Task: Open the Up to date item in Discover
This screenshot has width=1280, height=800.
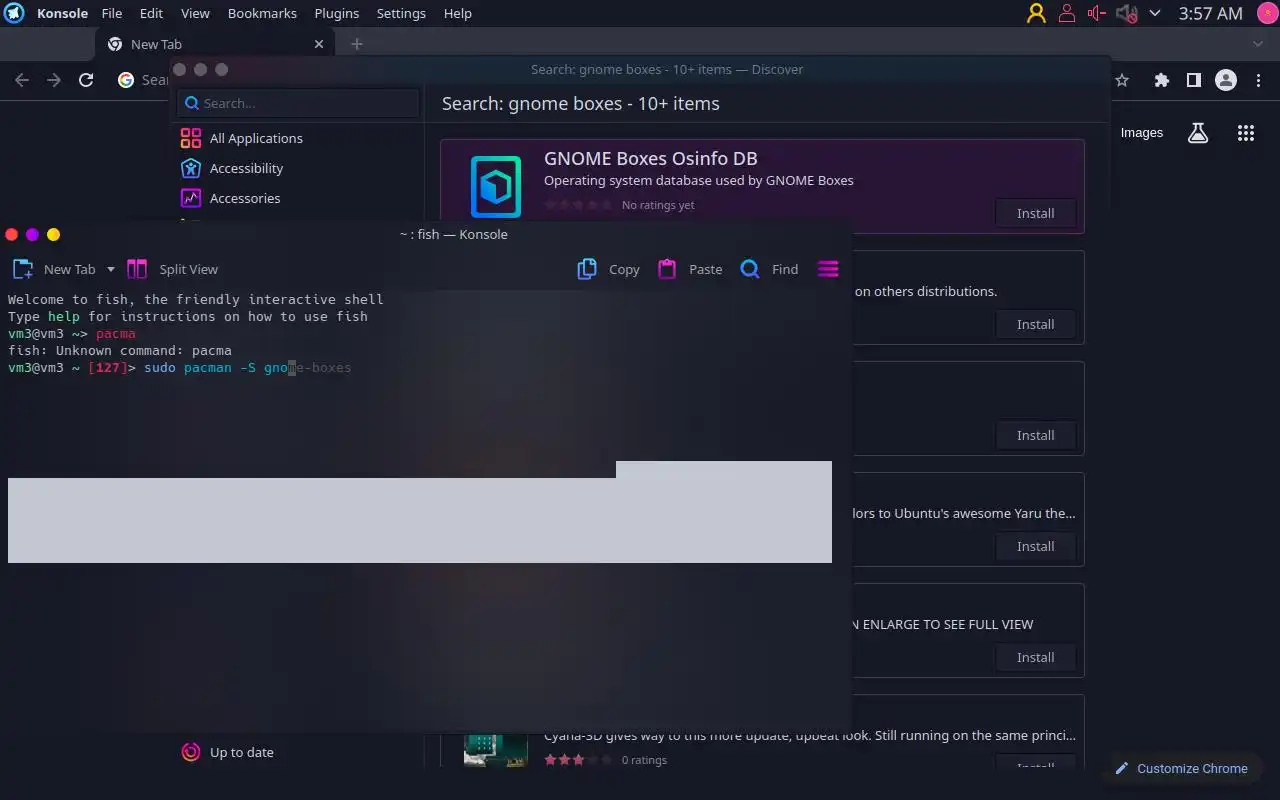Action: pyautogui.click(x=298, y=752)
